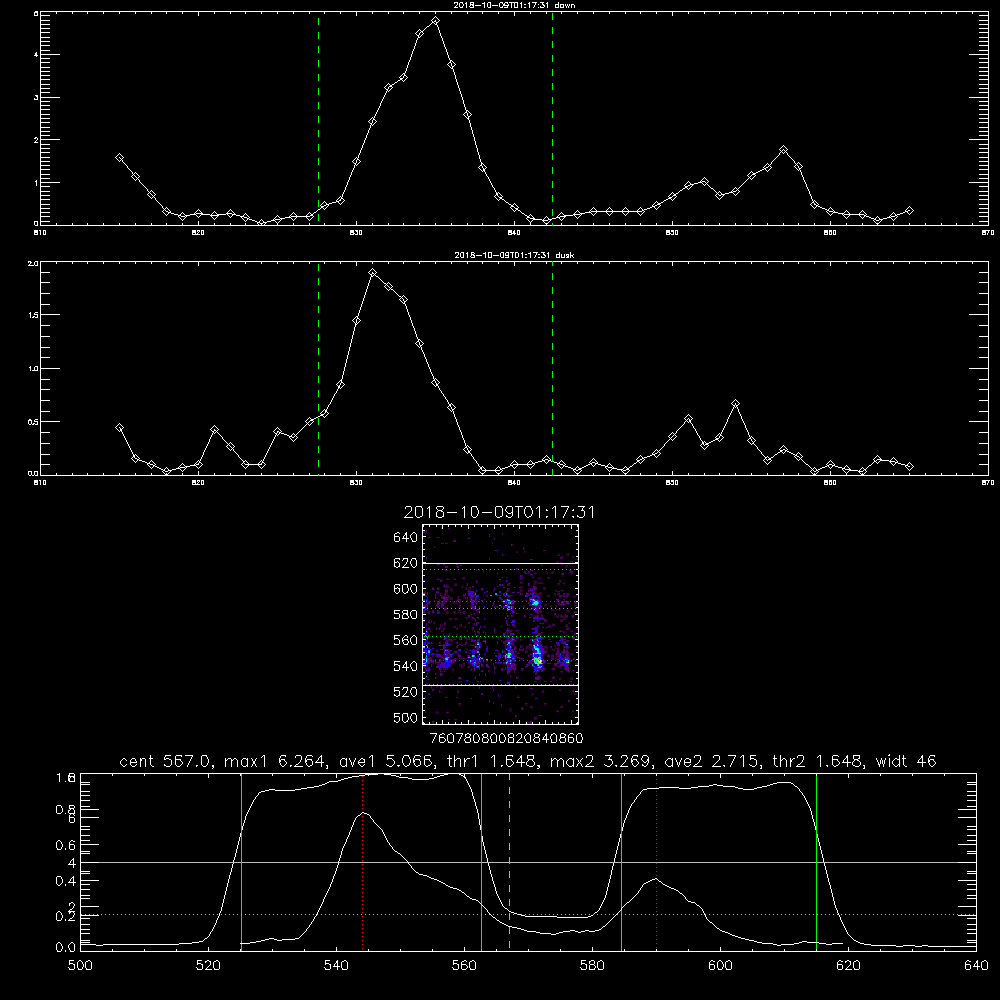Screen dimensions: 1000x1000
Task: Click the 'cent 567.0' value in stats line
Action: [x=166, y=761]
